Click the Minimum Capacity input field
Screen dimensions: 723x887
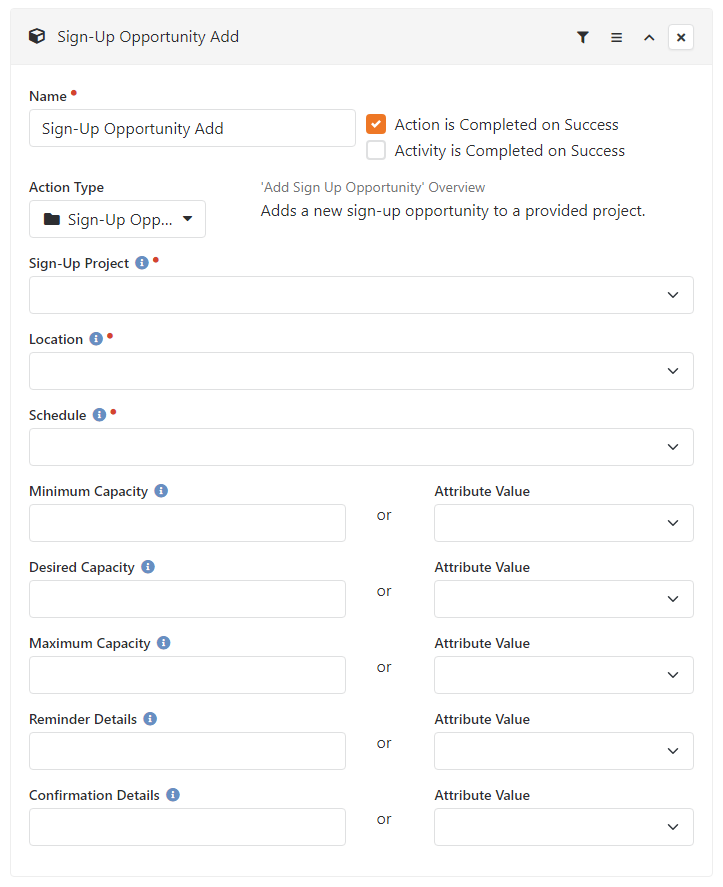[187, 523]
